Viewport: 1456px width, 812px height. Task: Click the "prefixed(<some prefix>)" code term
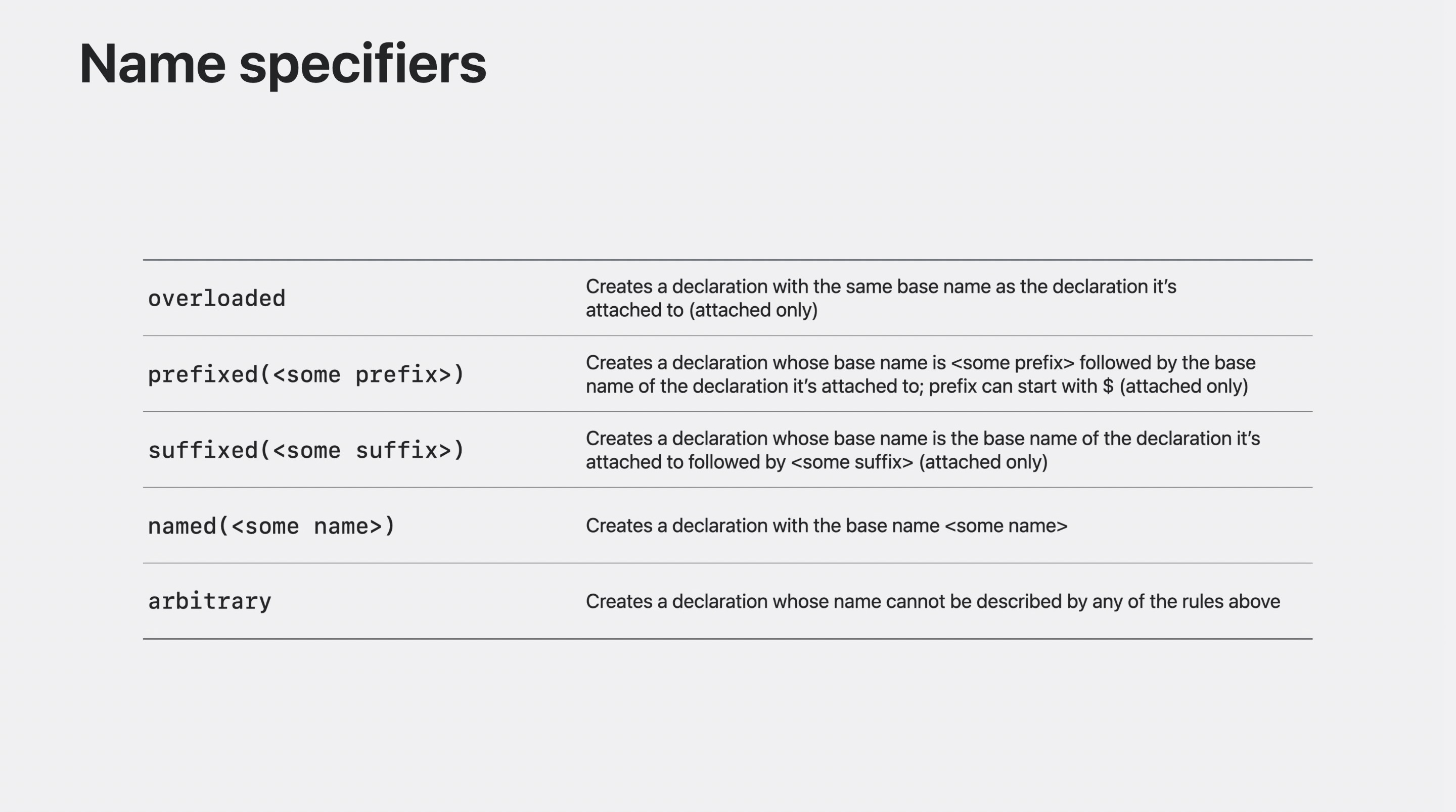click(306, 374)
